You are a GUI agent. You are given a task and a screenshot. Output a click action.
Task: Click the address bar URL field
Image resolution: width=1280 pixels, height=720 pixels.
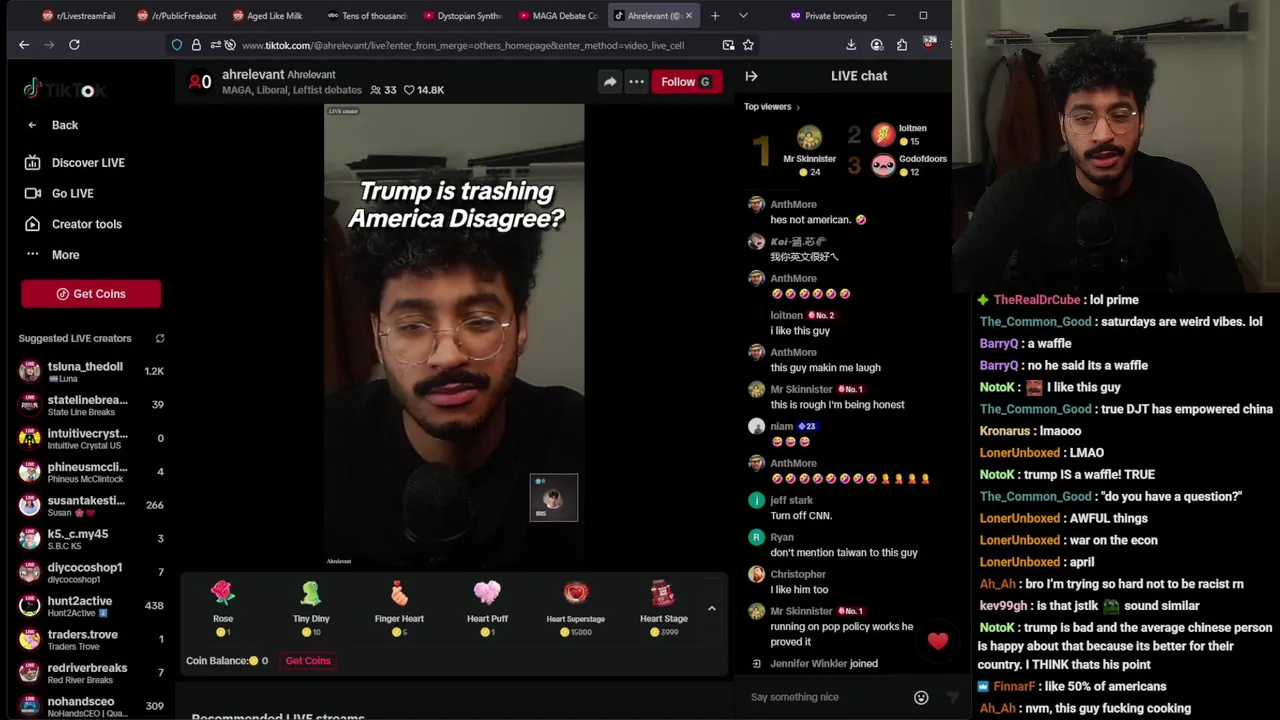coord(463,45)
